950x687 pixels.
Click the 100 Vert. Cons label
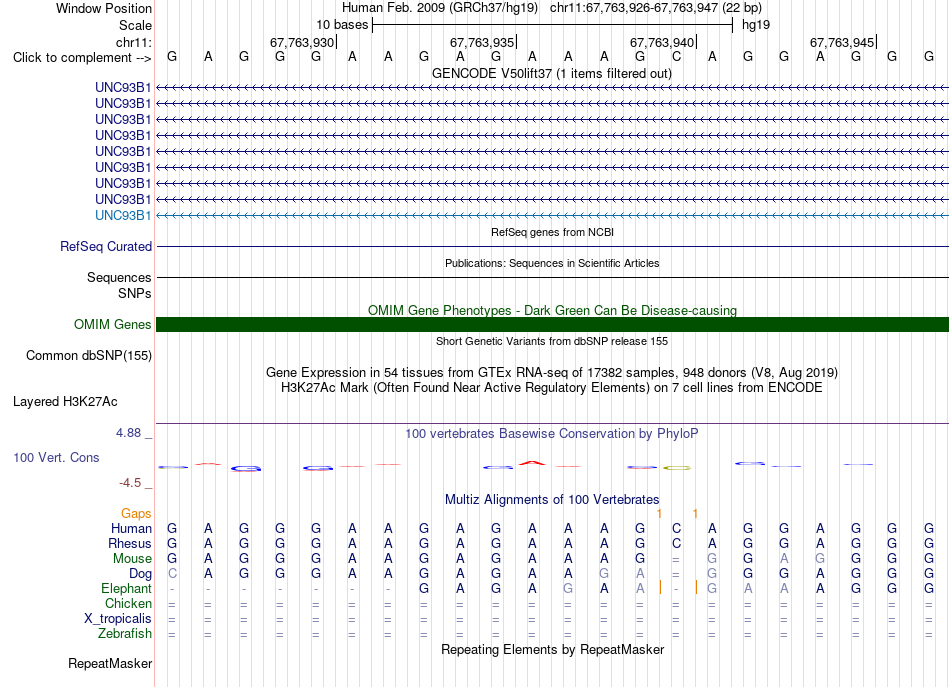pyautogui.click(x=56, y=457)
